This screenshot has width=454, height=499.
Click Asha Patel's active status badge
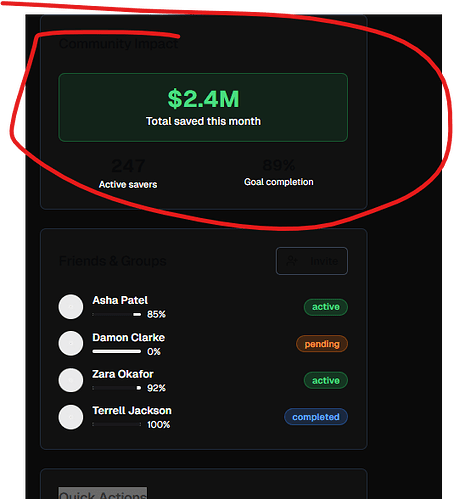click(x=326, y=307)
